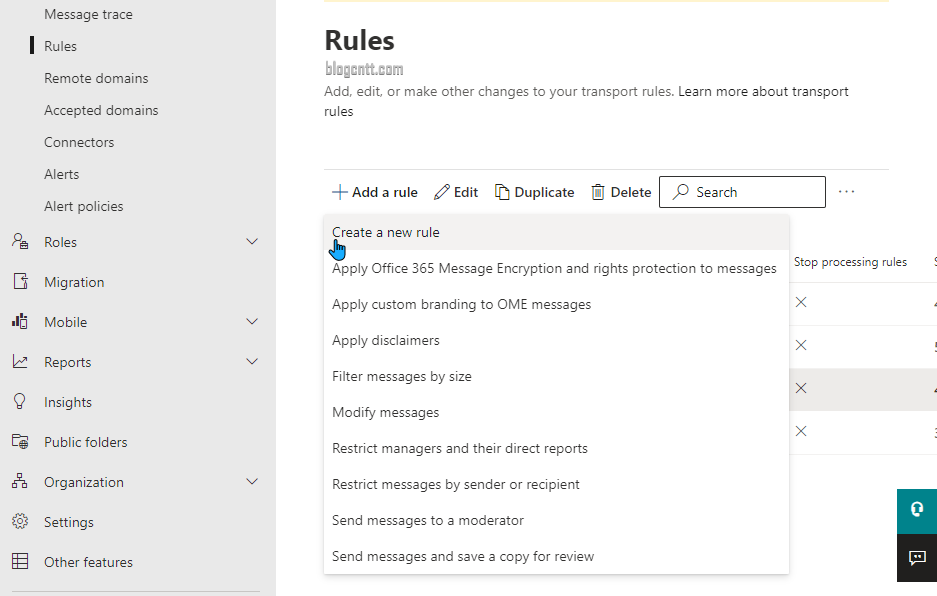937x596 pixels.
Task: Choose Filter messages by size
Action: 556,376
